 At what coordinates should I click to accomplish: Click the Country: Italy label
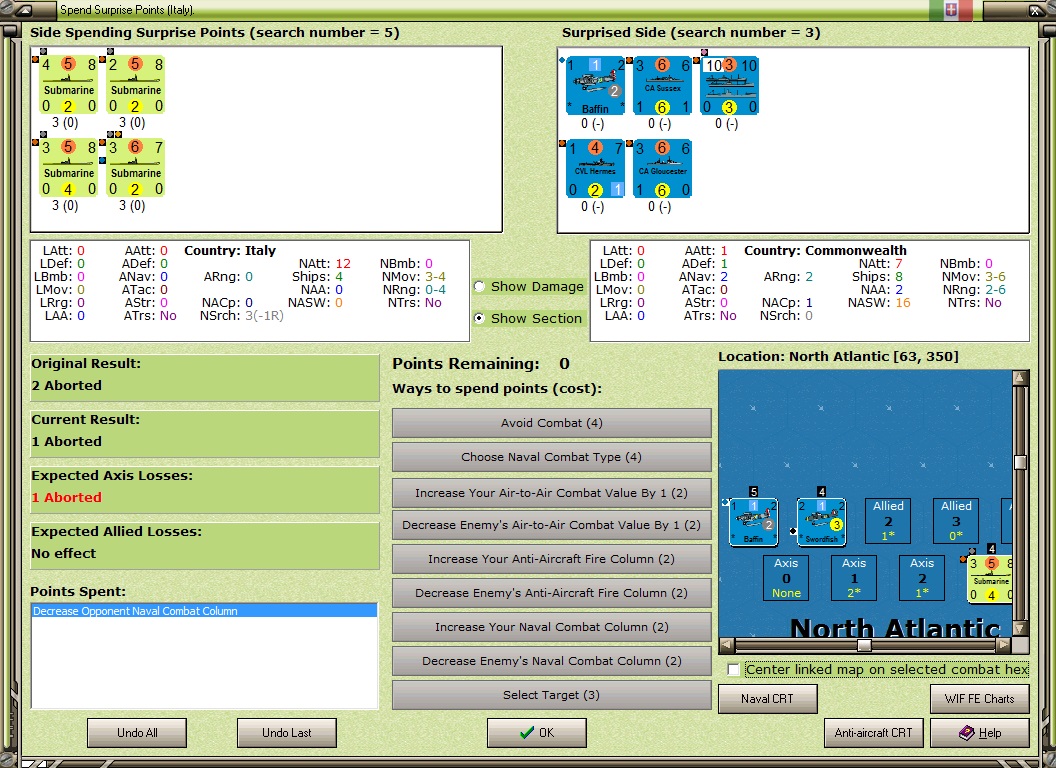230,251
